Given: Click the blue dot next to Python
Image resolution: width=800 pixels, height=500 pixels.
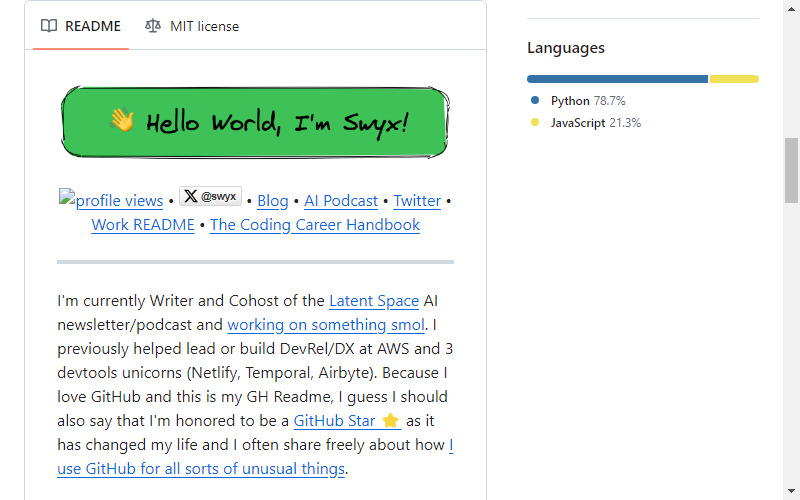Looking at the screenshot, I should 535,100.
